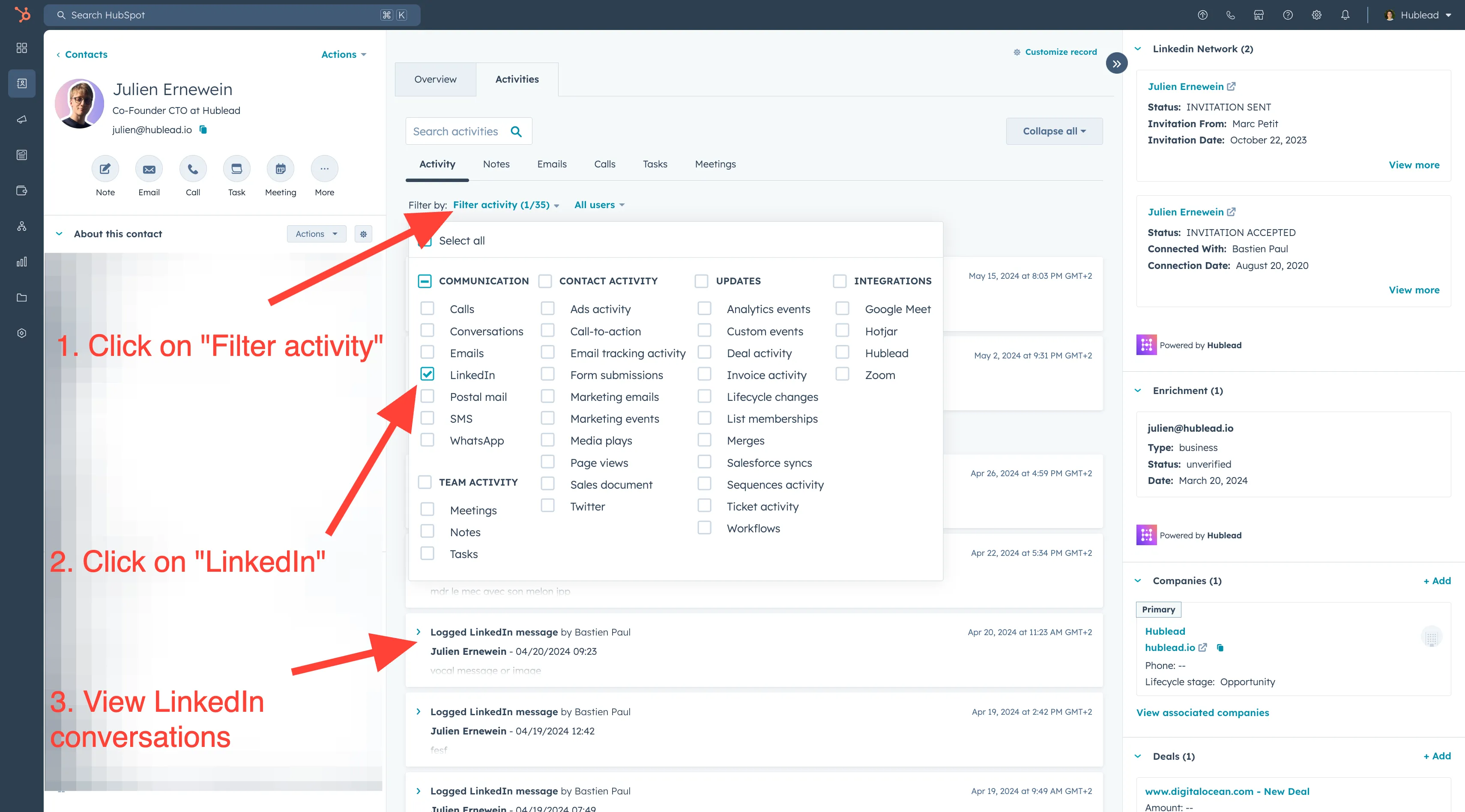The height and width of the screenshot is (812, 1465).
Task: Open the Content list sidebar icon
Action: click(21, 155)
